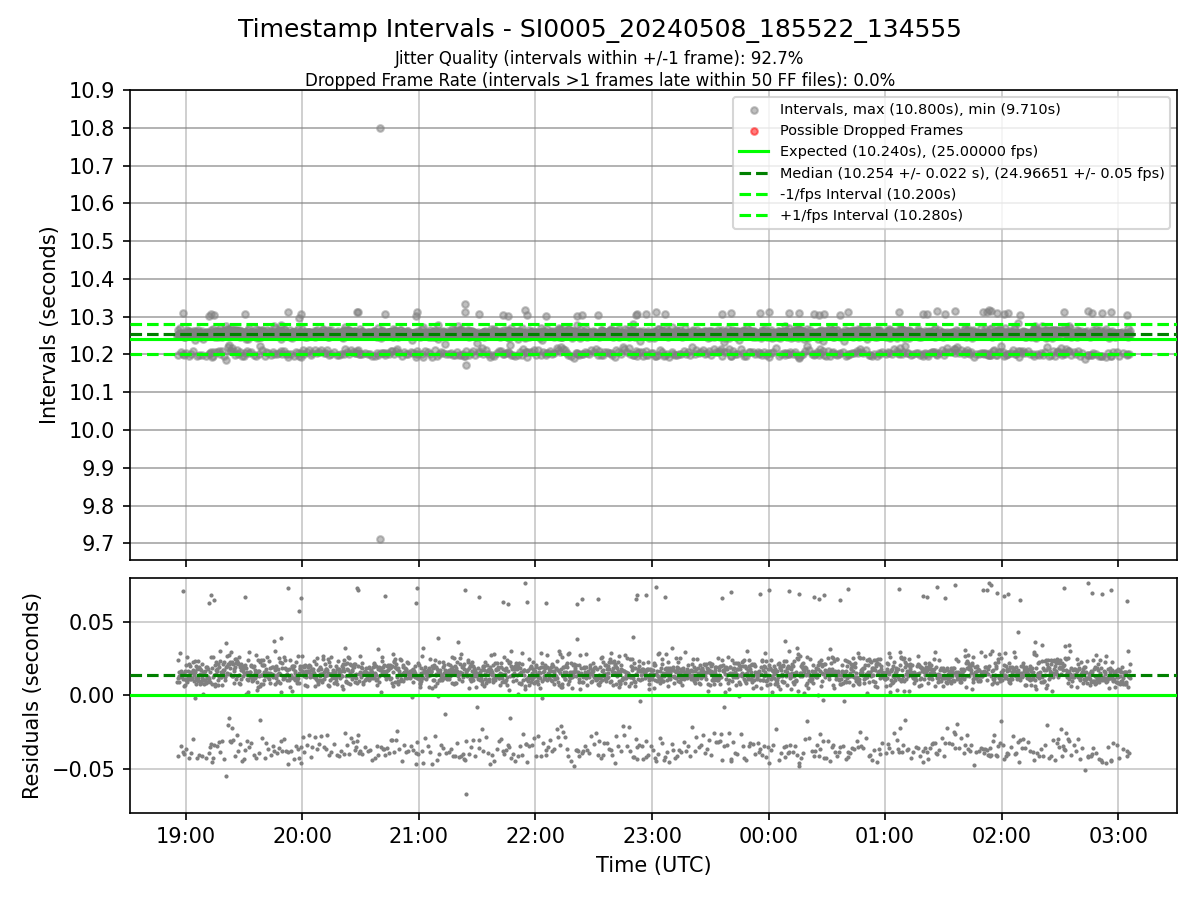Click legend entry -1/fps Interval (10.200s)
The image size is (1200, 900).
868,193
